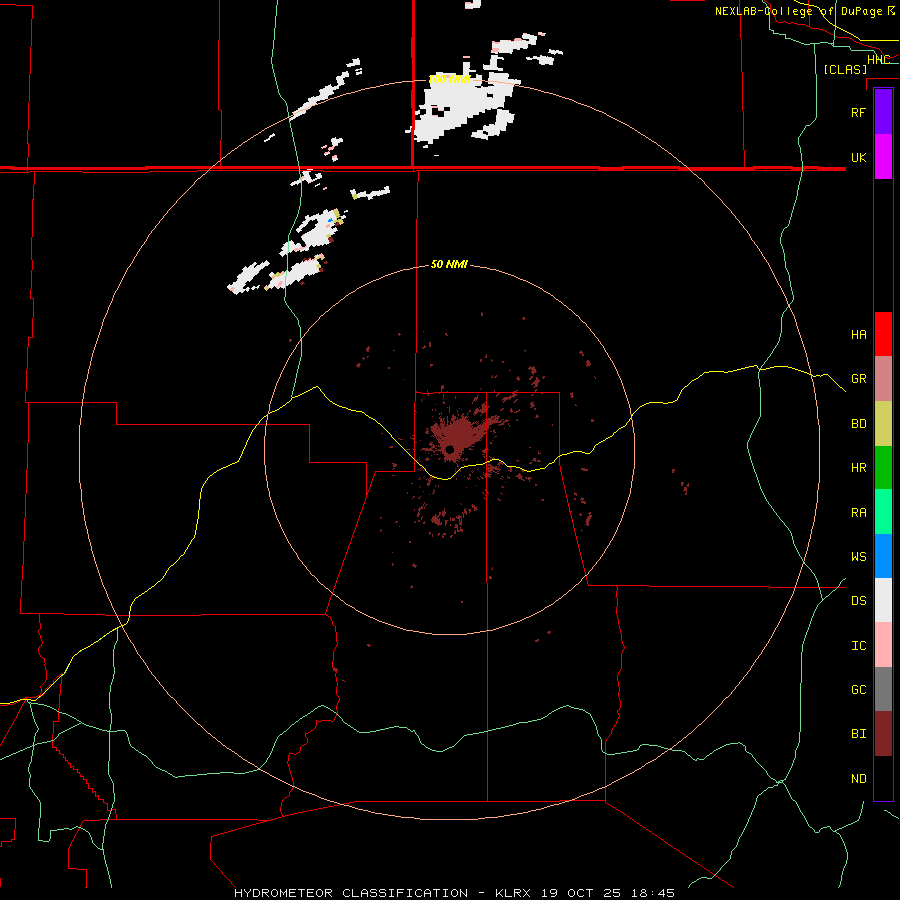
Task: Click the "GR" legend label
Action: tap(858, 379)
